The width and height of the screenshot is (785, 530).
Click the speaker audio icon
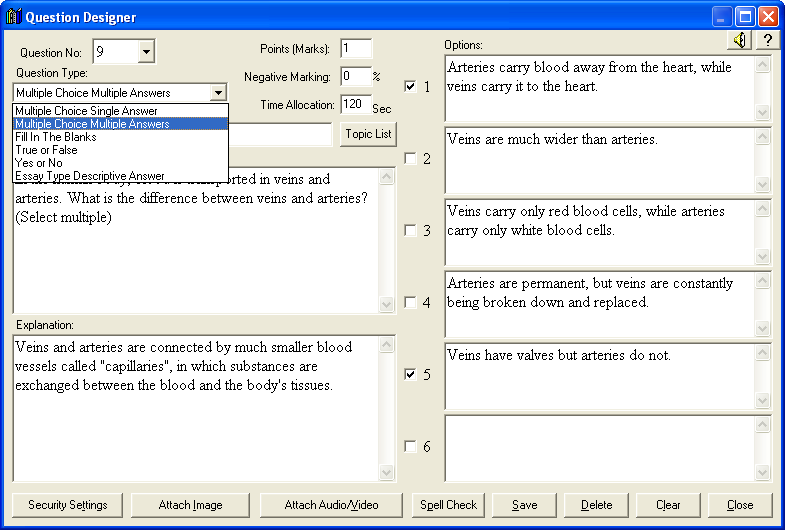tap(740, 40)
